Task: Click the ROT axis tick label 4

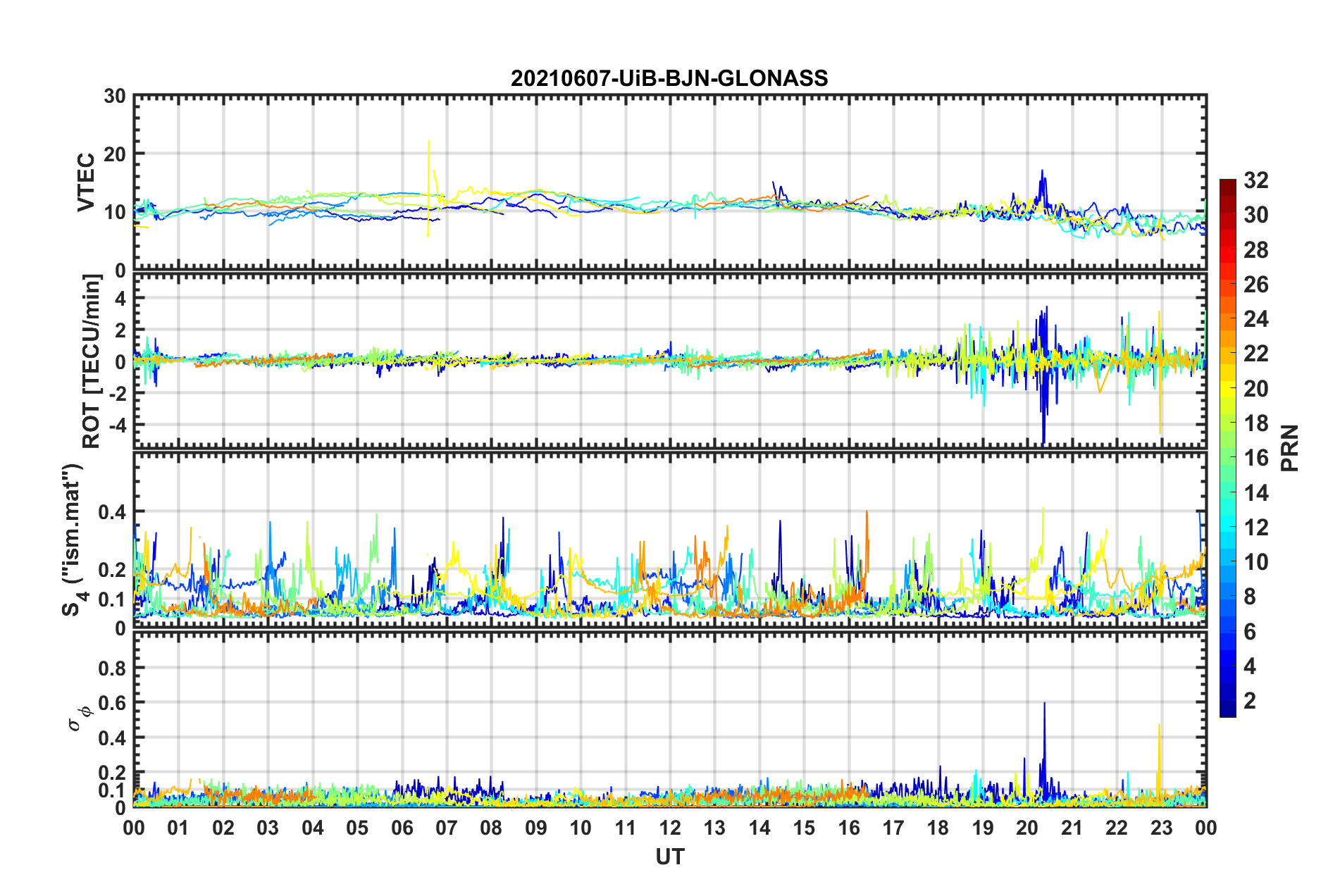Action: click(x=120, y=299)
